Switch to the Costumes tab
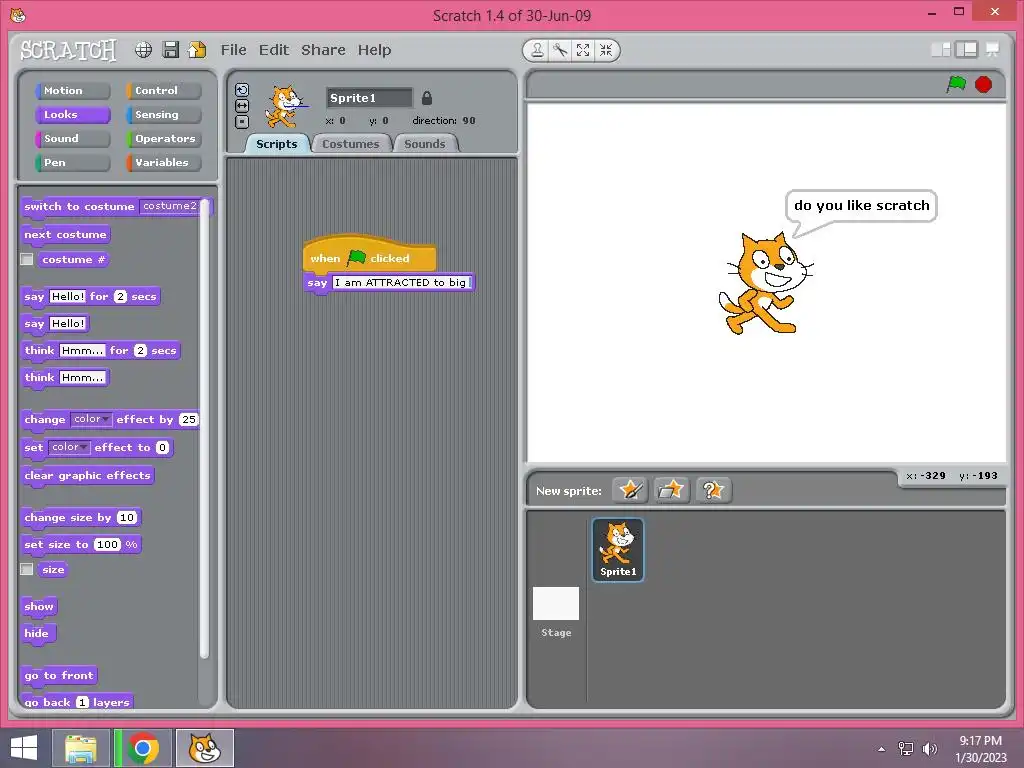The width and height of the screenshot is (1024, 768). click(x=351, y=144)
